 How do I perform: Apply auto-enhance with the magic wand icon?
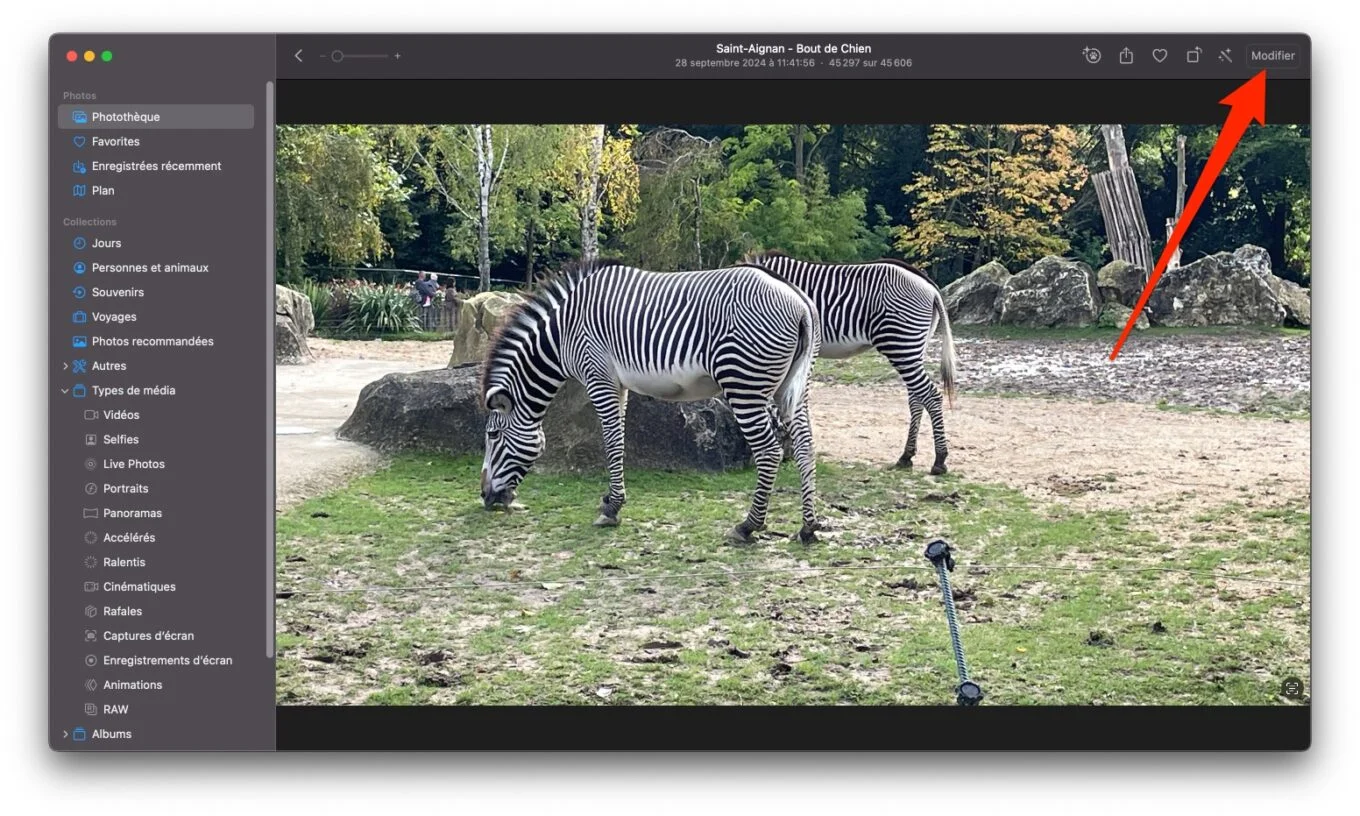[1225, 56]
